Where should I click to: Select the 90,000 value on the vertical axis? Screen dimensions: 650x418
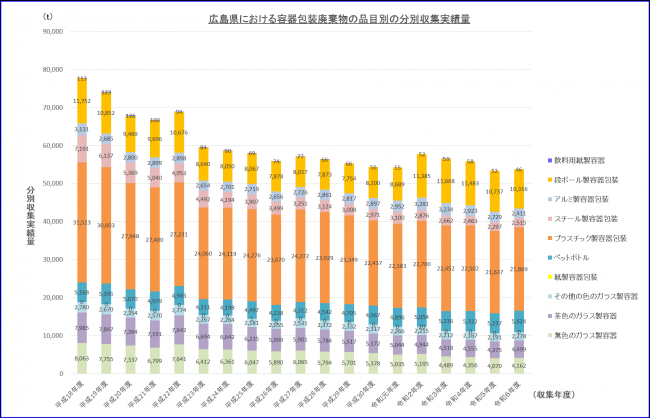pos(53,31)
